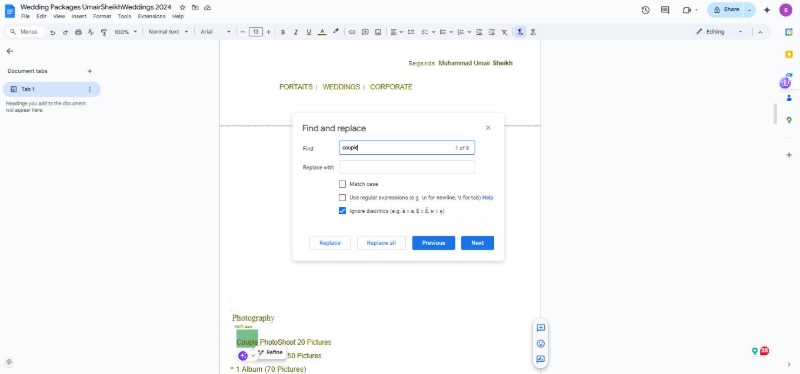The width and height of the screenshot is (800, 374).
Task: Click the Find text field
Action: pos(407,148)
